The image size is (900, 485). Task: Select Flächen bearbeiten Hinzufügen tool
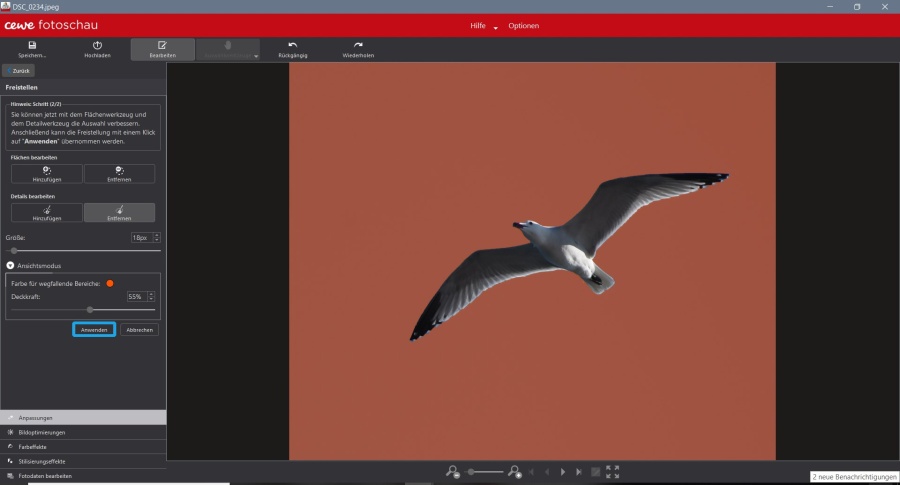coord(47,174)
